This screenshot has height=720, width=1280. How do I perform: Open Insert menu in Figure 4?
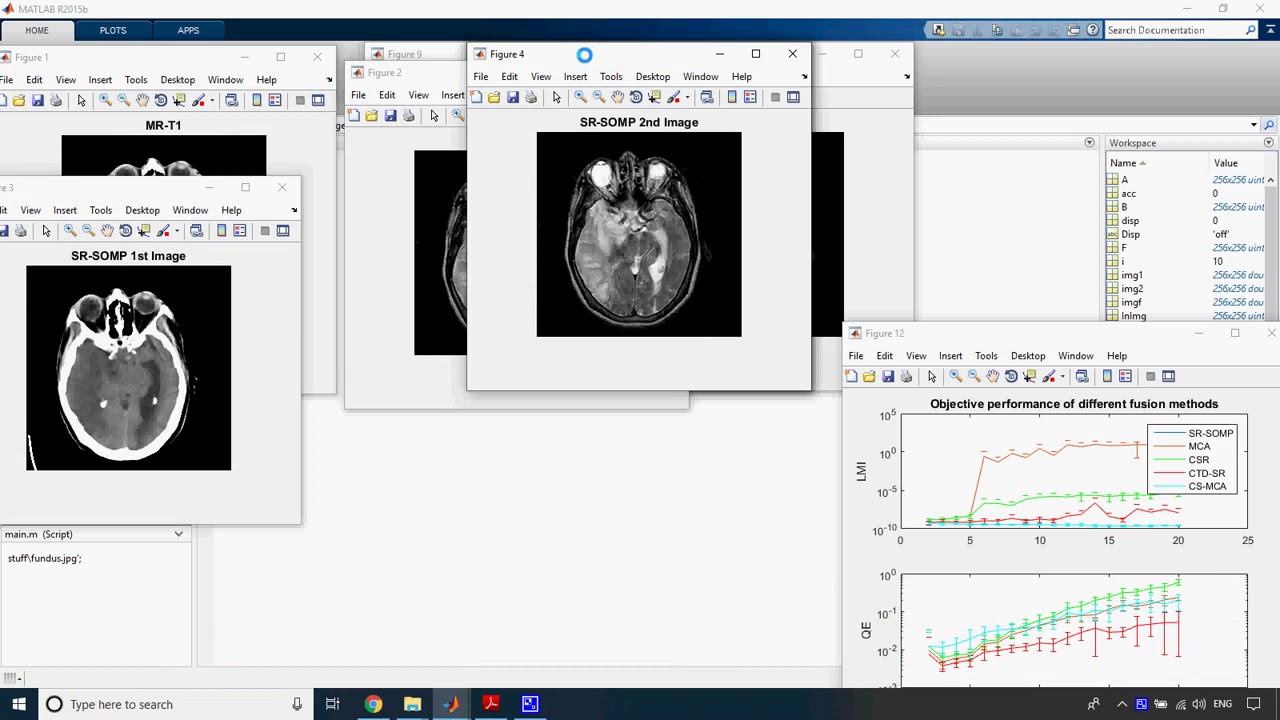[575, 76]
